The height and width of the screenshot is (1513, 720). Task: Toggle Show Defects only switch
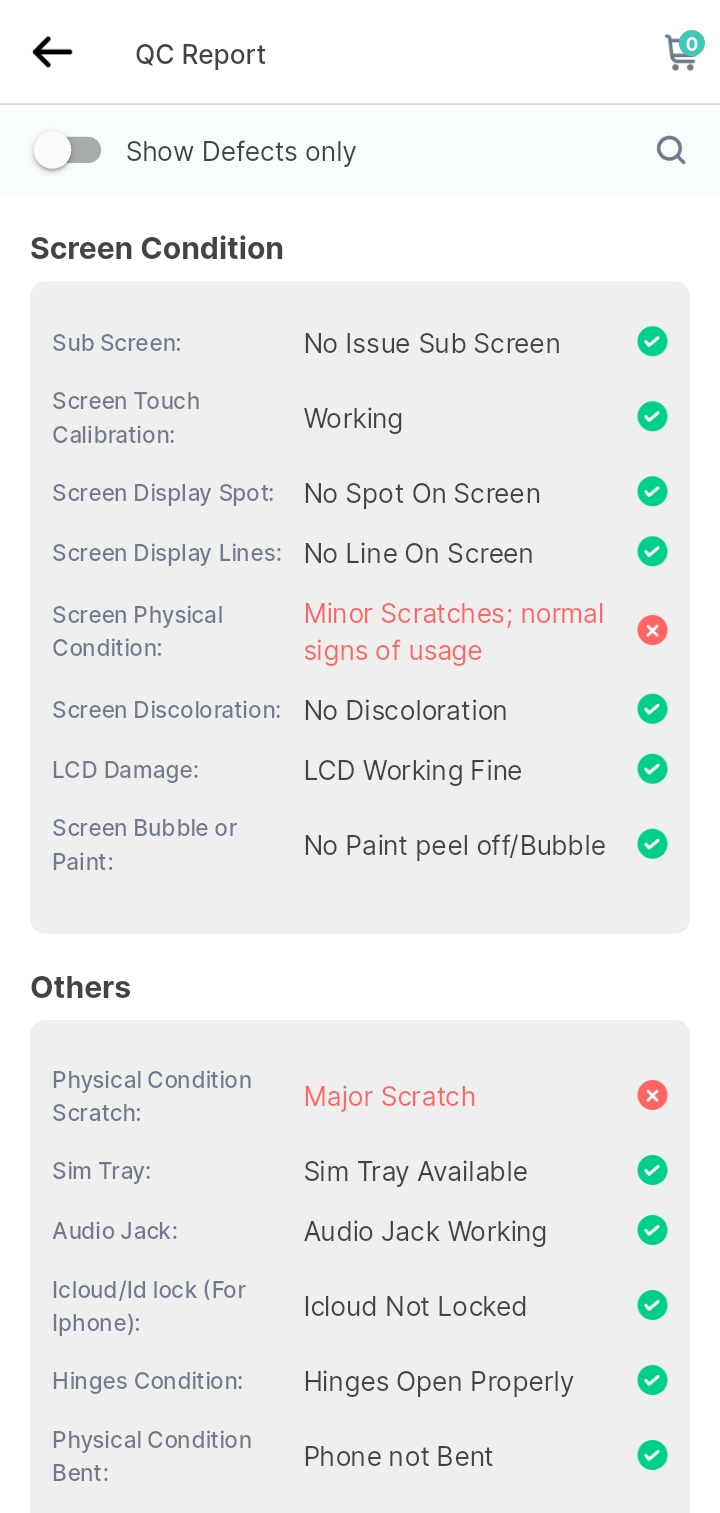click(67, 151)
